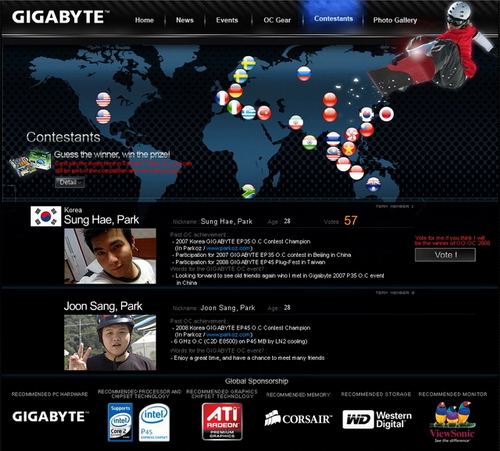Click the Vote ! button

click(x=445, y=255)
